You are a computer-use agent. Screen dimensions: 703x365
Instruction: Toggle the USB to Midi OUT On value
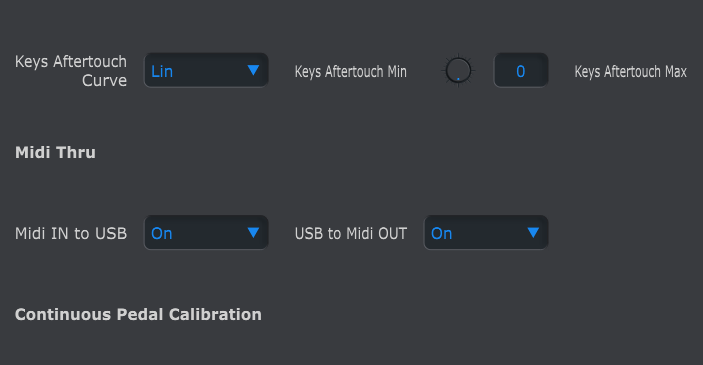pos(442,234)
